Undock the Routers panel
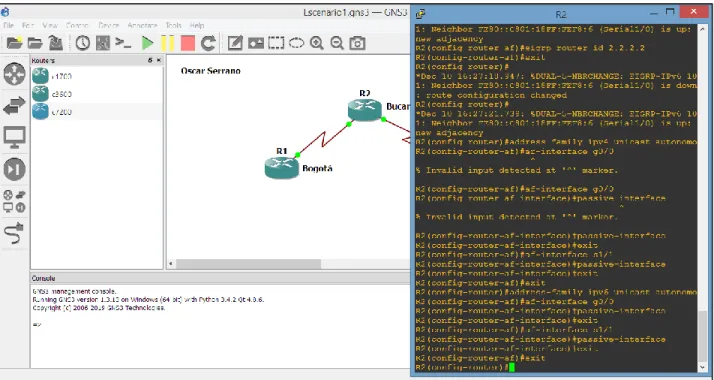 coord(150,60)
